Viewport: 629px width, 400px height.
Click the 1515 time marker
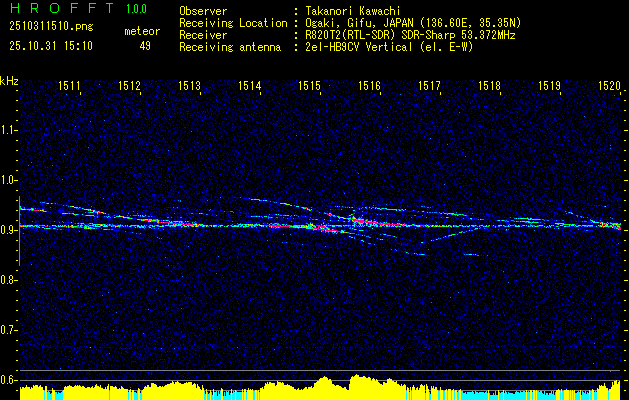pos(309,85)
